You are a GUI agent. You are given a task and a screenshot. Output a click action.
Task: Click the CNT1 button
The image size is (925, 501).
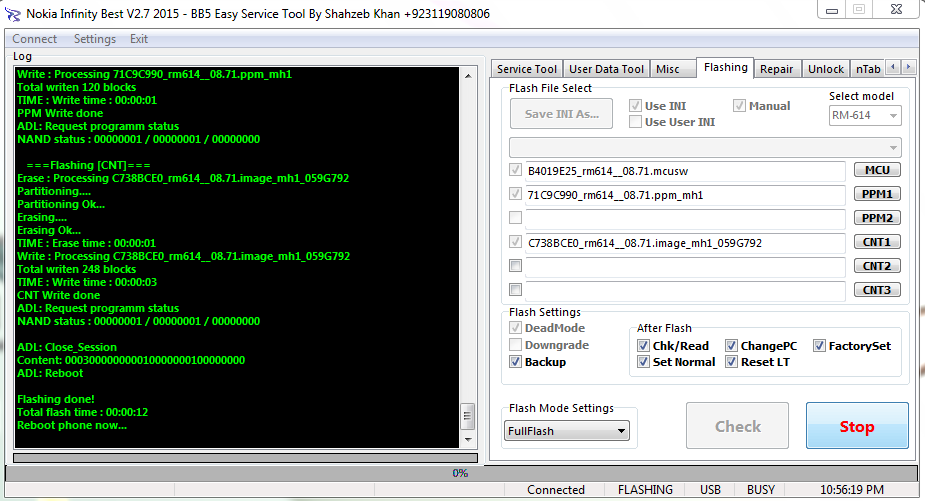click(877, 242)
